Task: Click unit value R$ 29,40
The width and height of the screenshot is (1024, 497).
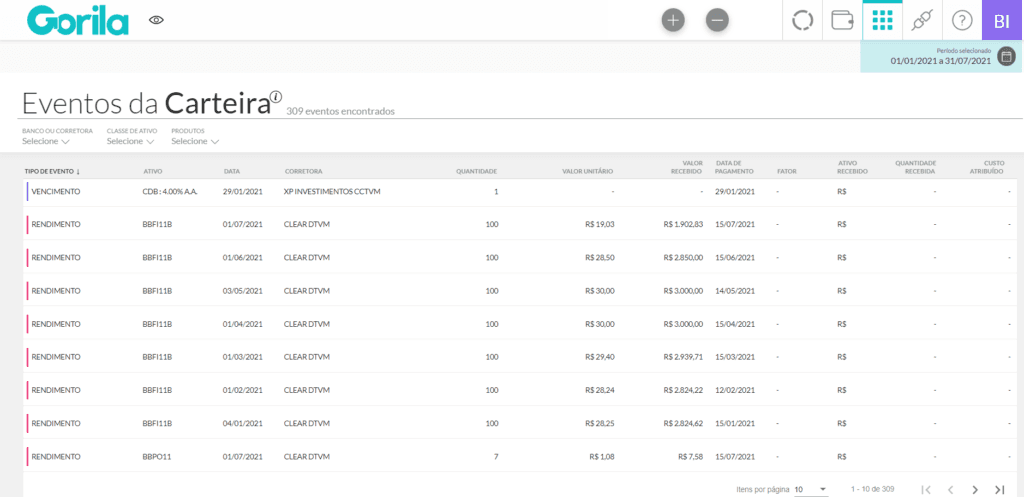Action: [600, 357]
